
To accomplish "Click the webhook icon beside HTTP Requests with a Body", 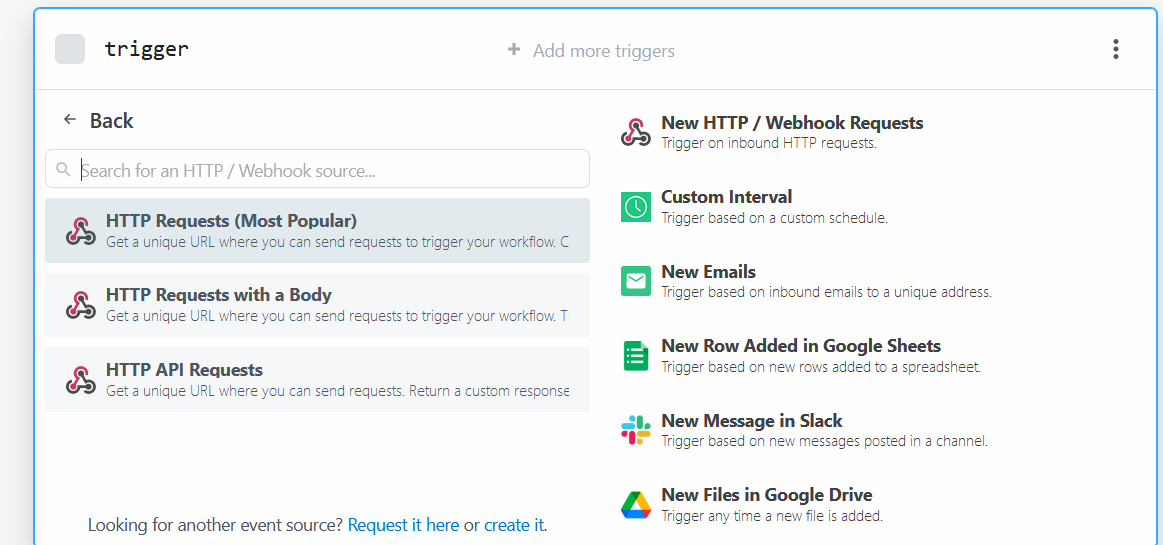I will tap(80, 305).
